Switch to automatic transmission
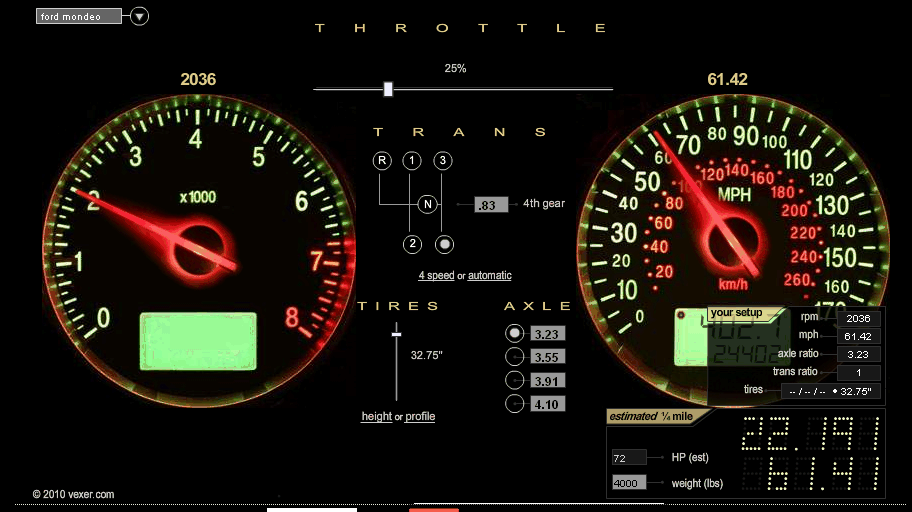Image resolution: width=912 pixels, height=512 pixels. tap(489, 276)
